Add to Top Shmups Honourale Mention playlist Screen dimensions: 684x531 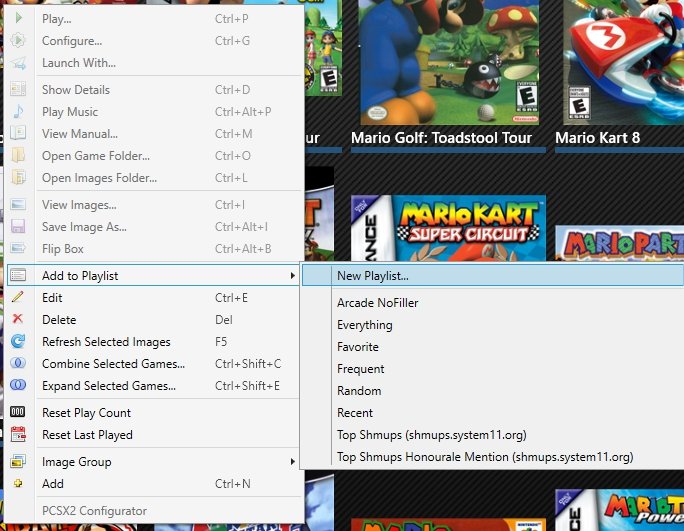(x=493, y=457)
